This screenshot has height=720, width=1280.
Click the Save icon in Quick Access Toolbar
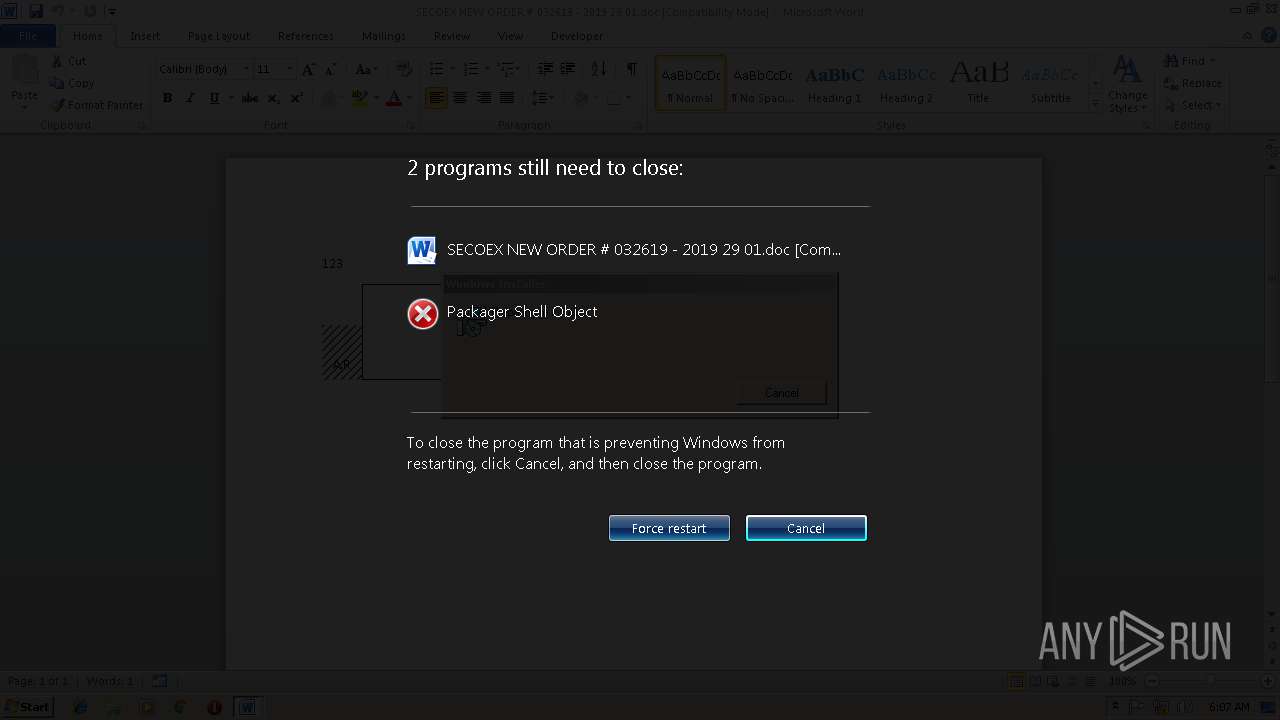[36, 11]
